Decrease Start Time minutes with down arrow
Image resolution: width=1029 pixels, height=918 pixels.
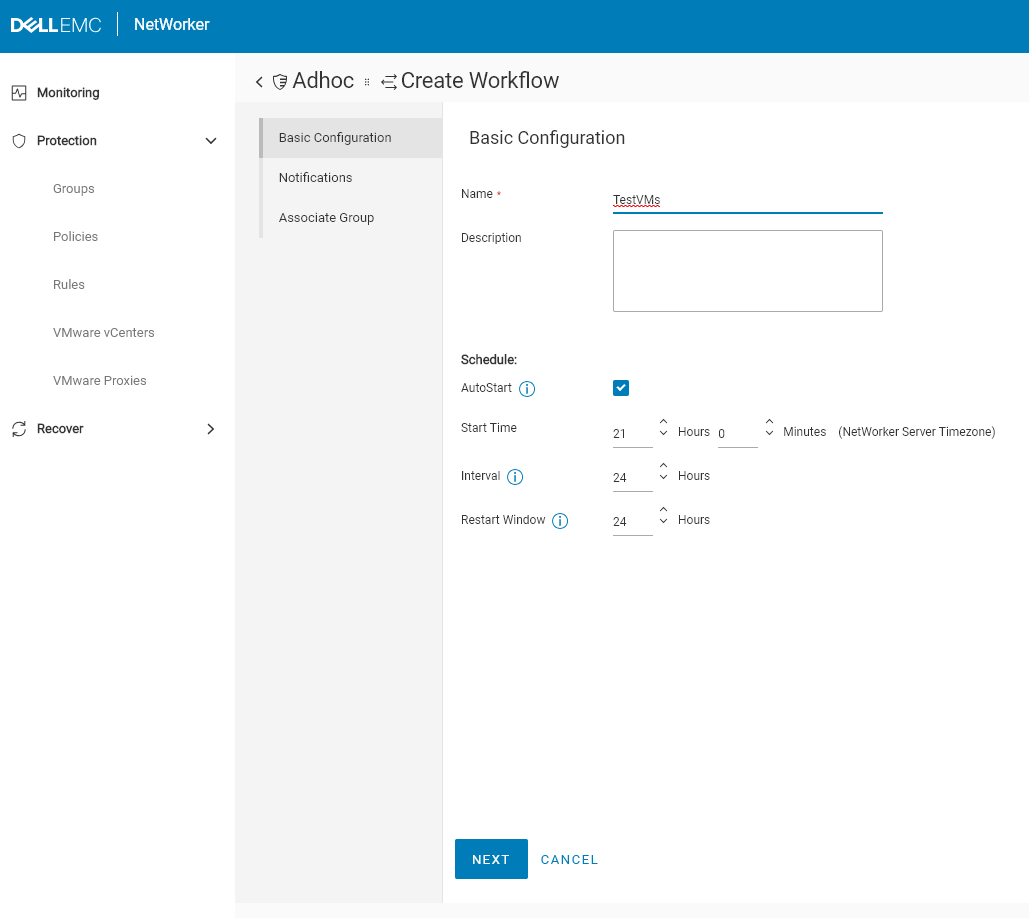click(769, 433)
